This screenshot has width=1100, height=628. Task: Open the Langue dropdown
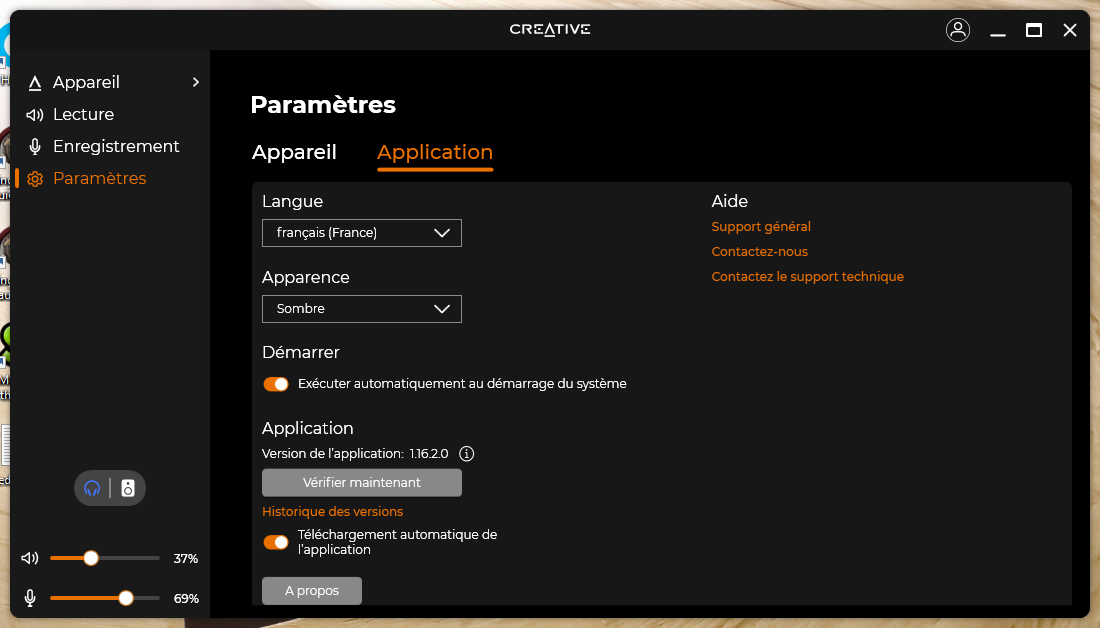361,233
